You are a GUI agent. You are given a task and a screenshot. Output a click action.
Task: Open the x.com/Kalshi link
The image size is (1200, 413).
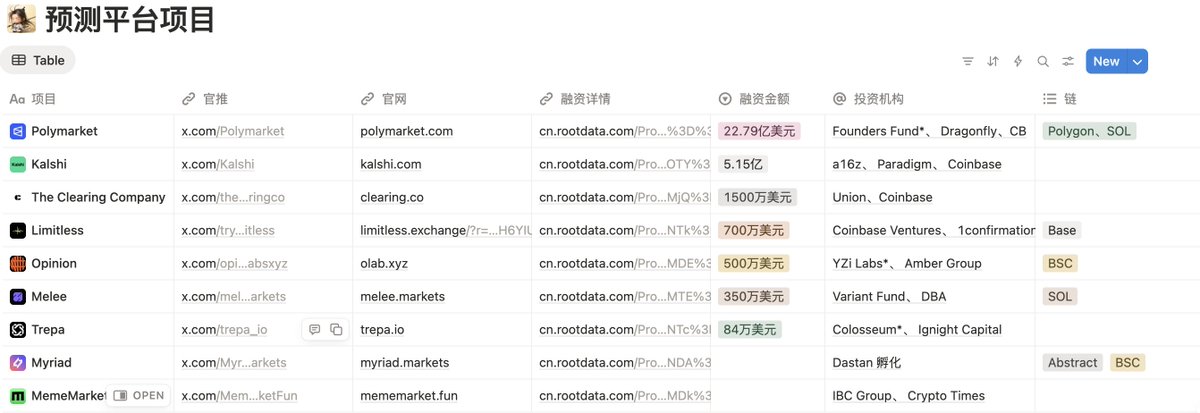click(x=218, y=164)
